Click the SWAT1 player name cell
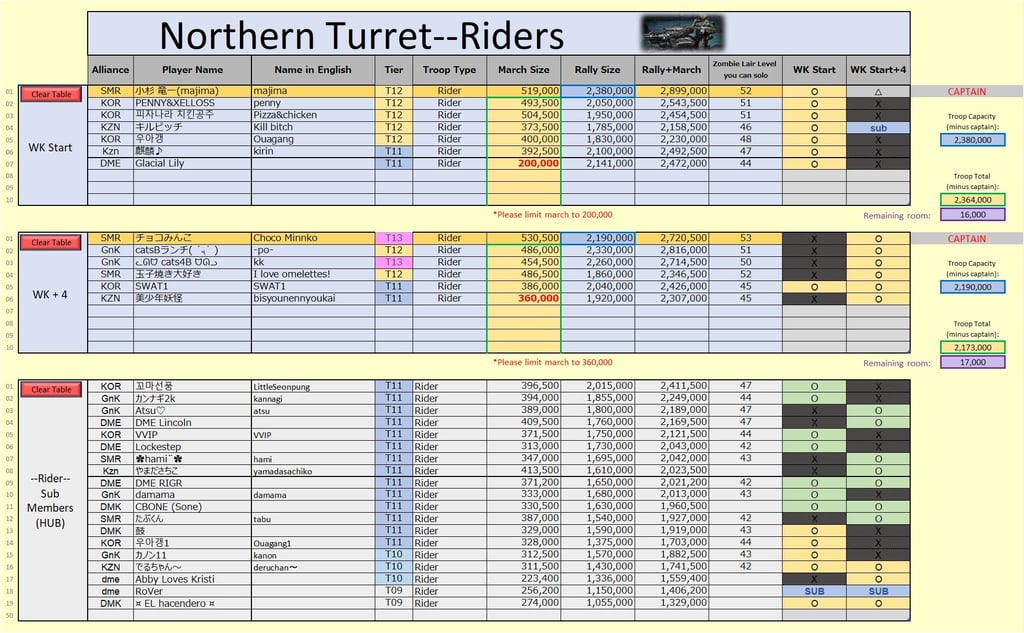Screen dimensions: 1024x633 click(192, 286)
